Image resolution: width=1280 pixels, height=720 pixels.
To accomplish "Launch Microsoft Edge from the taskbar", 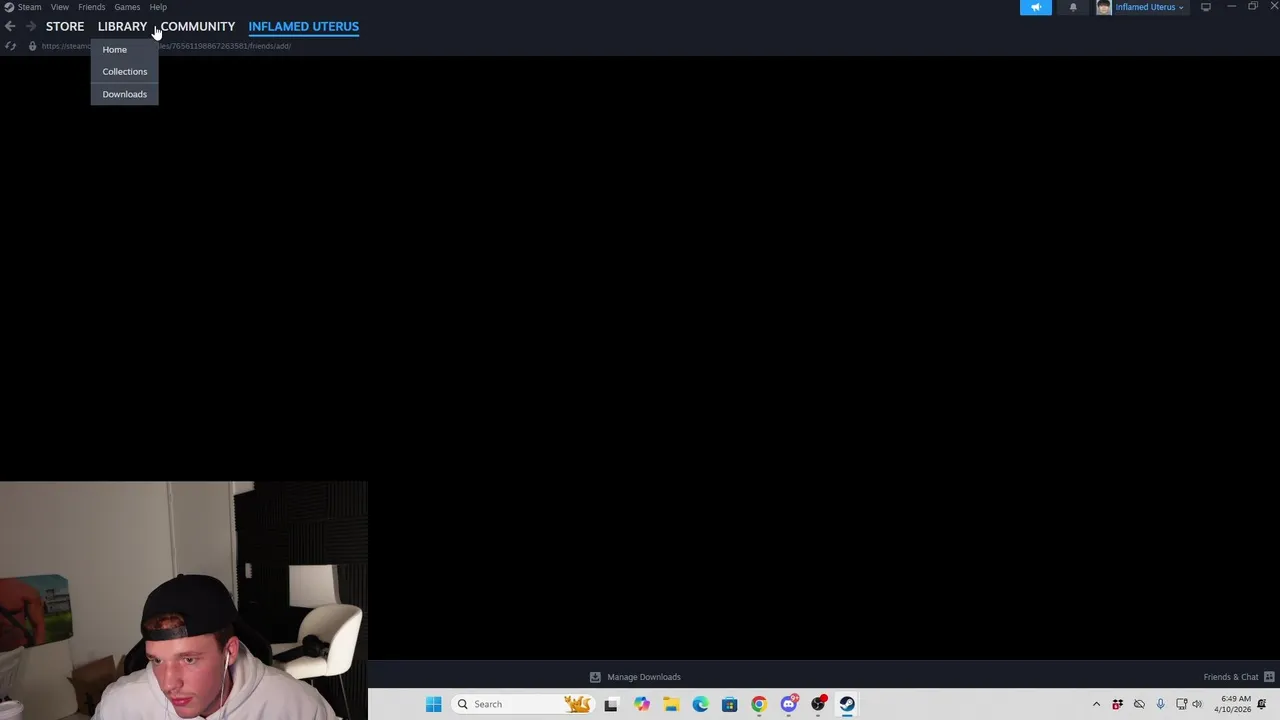I will click(x=700, y=704).
